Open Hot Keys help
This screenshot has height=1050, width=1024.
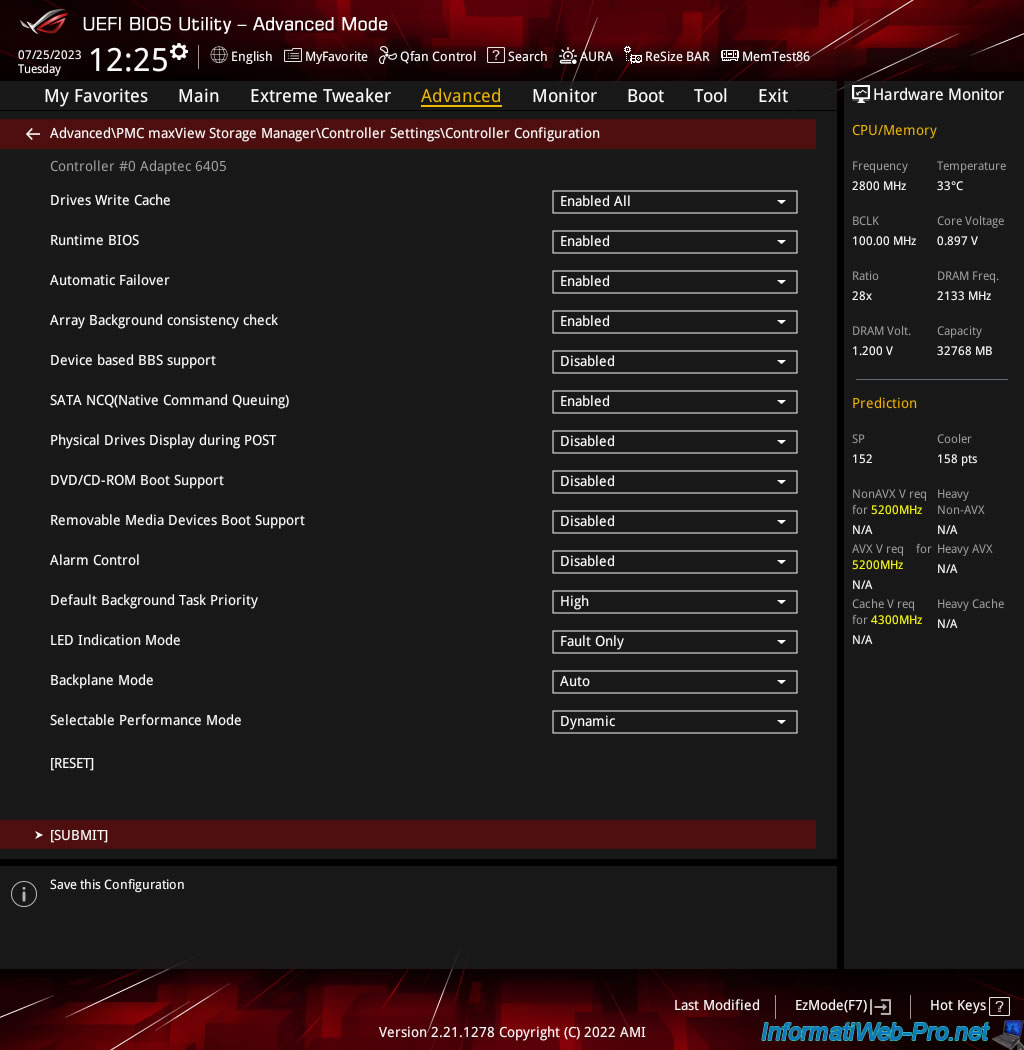click(968, 1006)
